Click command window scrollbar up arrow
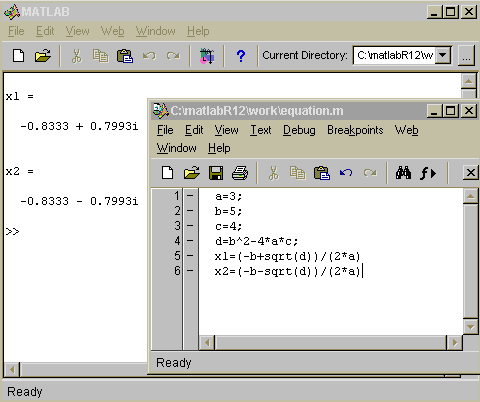This screenshot has width=480, height=402. click(468, 81)
